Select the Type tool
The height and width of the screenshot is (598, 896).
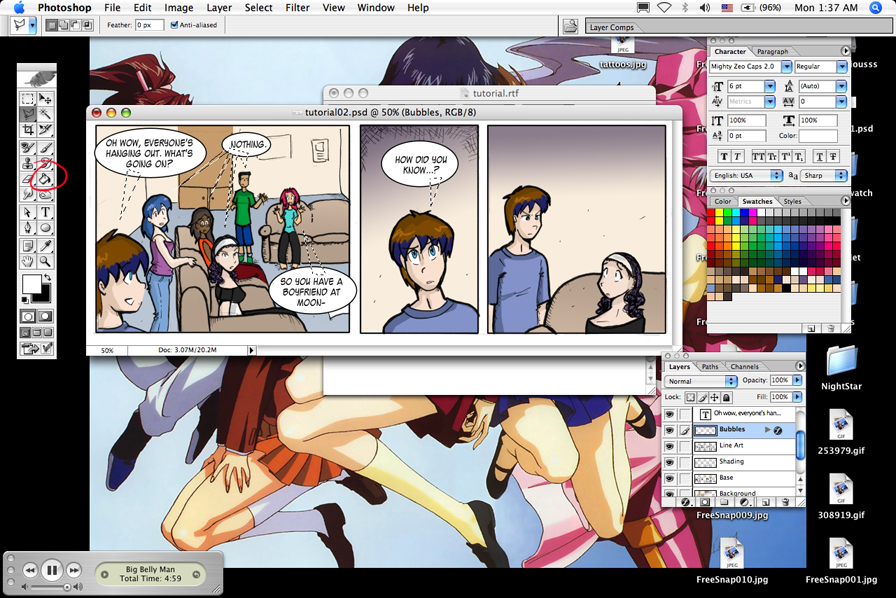click(45, 213)
